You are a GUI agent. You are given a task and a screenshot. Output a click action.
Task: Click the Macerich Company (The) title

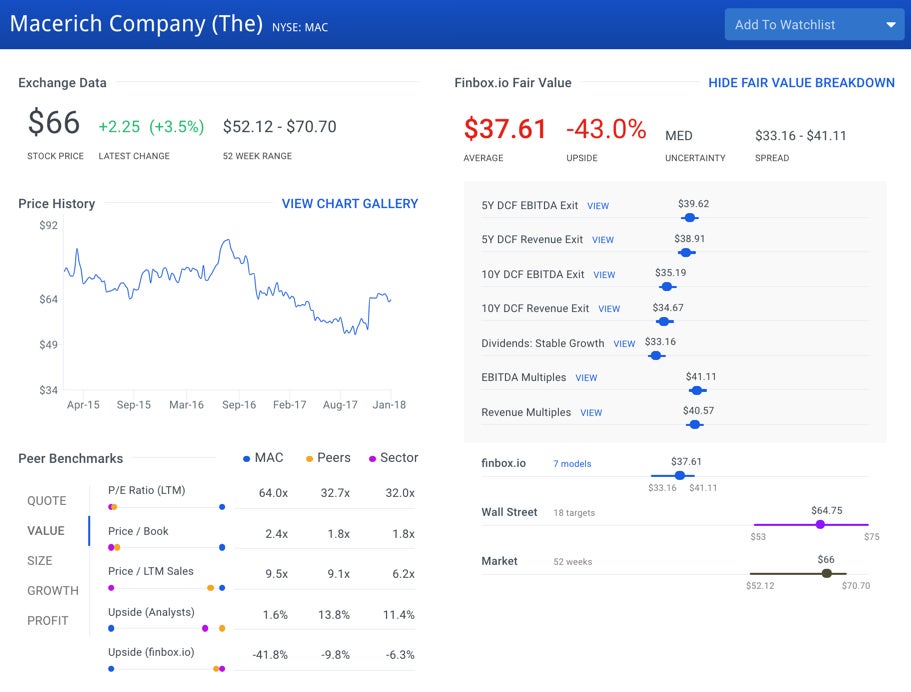pyautogui.click(x=136, y=24)
